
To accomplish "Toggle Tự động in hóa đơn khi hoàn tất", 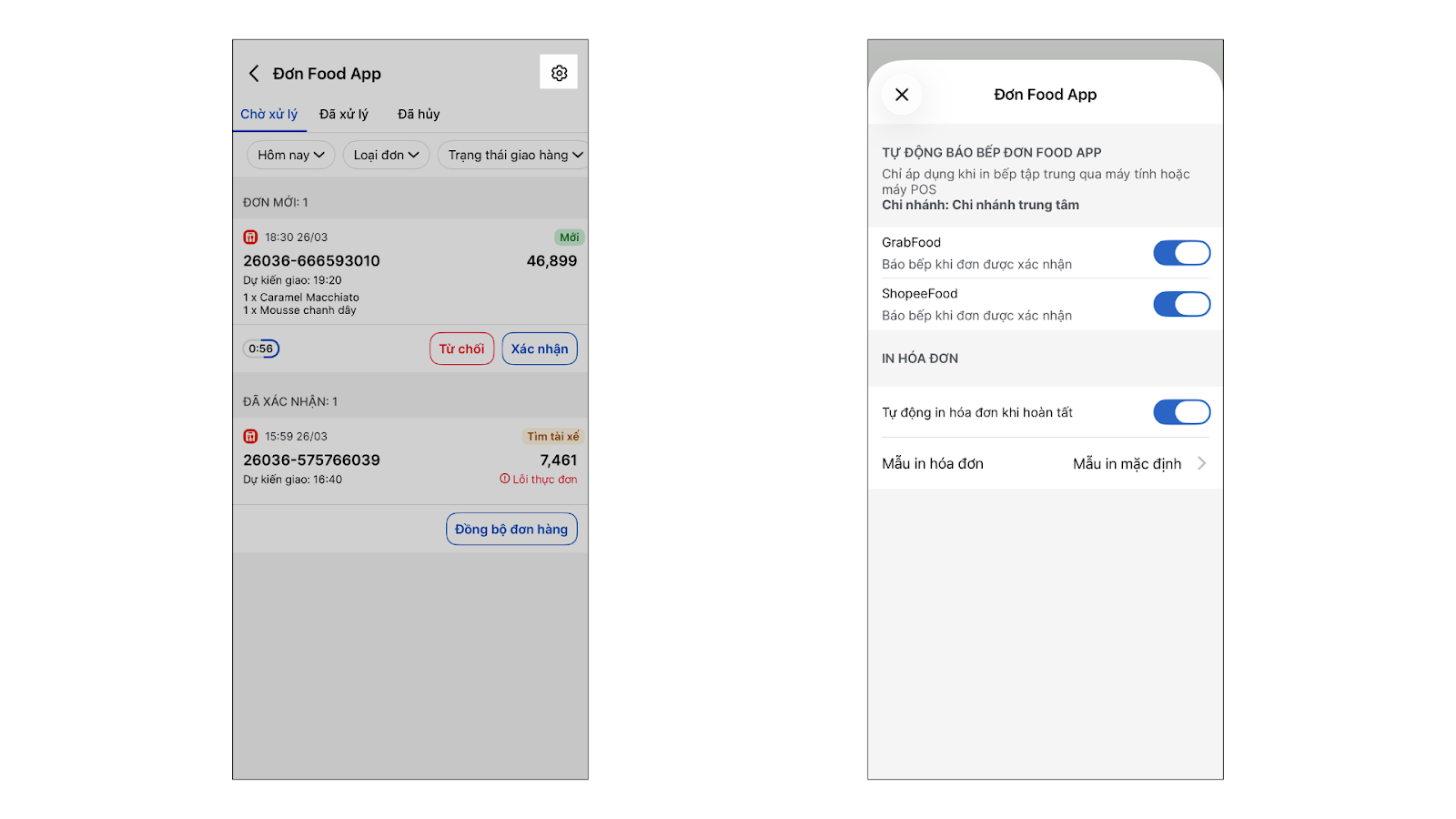I will click(x=1181, y=412).
